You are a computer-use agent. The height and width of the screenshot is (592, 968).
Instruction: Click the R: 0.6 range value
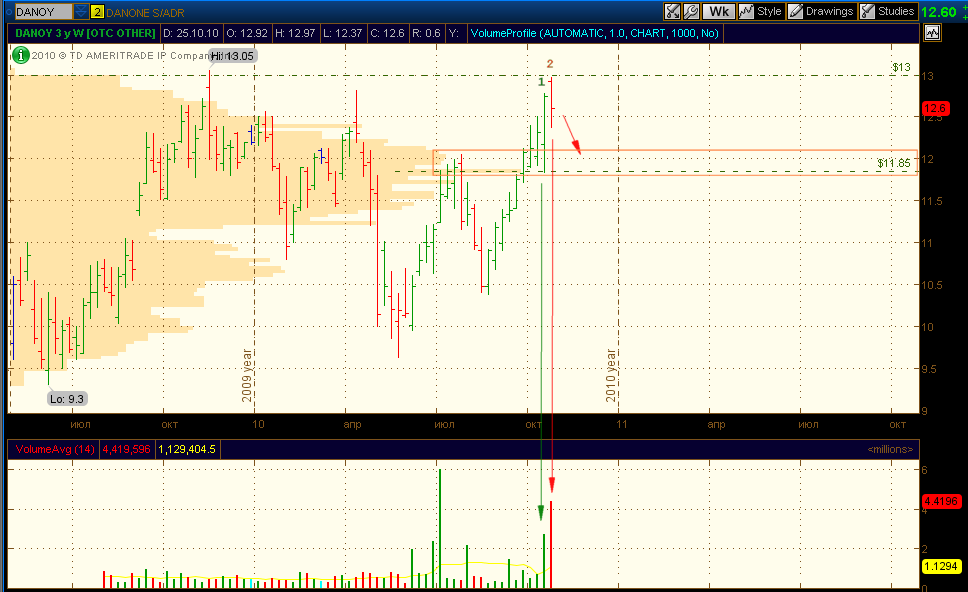tap(426, 33)
